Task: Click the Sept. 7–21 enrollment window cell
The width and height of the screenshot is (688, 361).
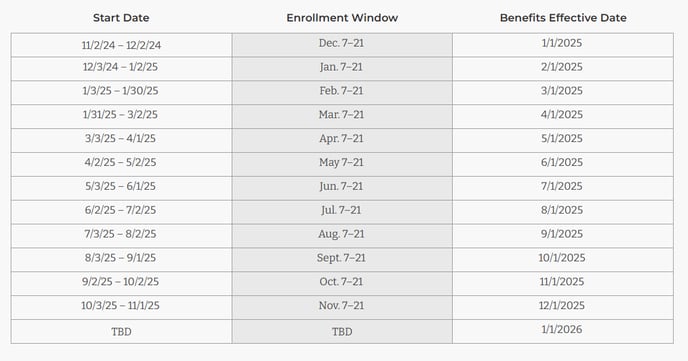Action: click(342, 260)
